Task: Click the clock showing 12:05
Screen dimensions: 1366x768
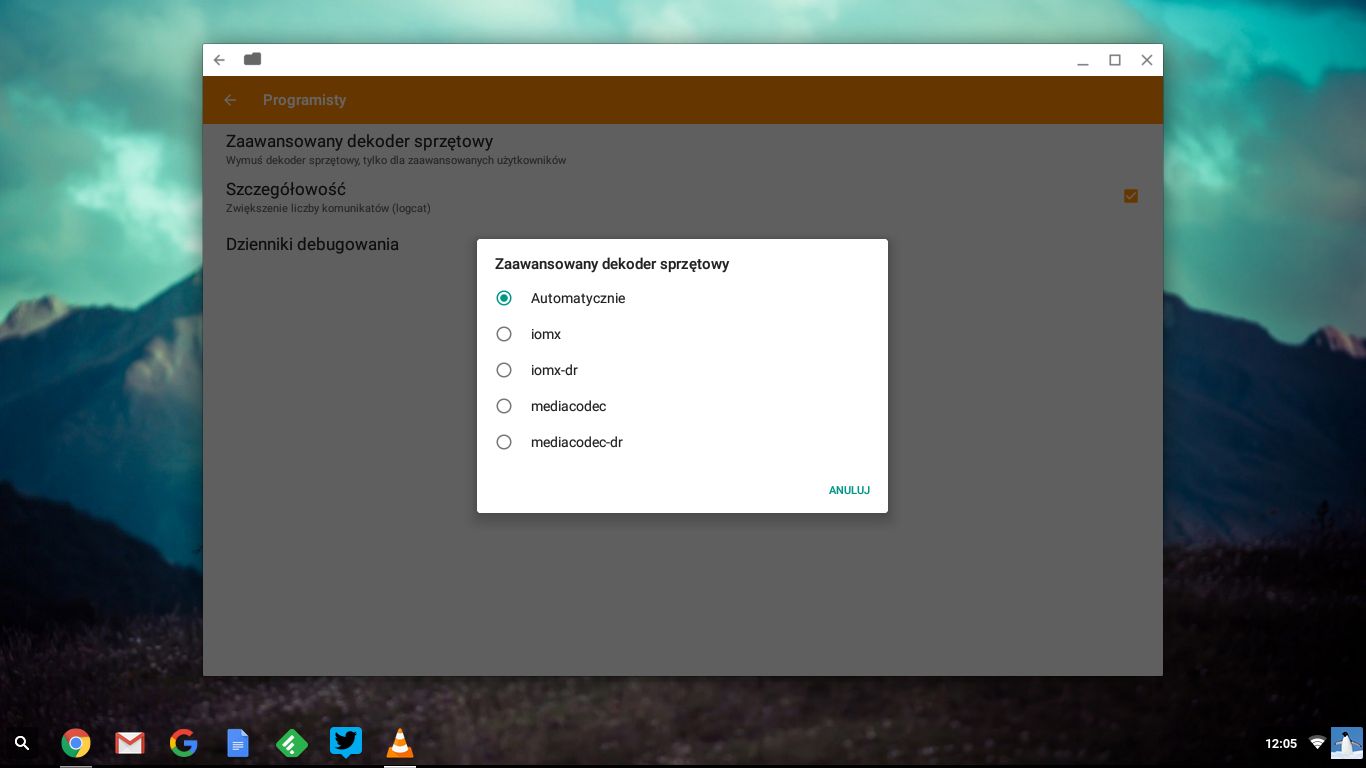Action: pyautogui.click(x=1281, y=743)
